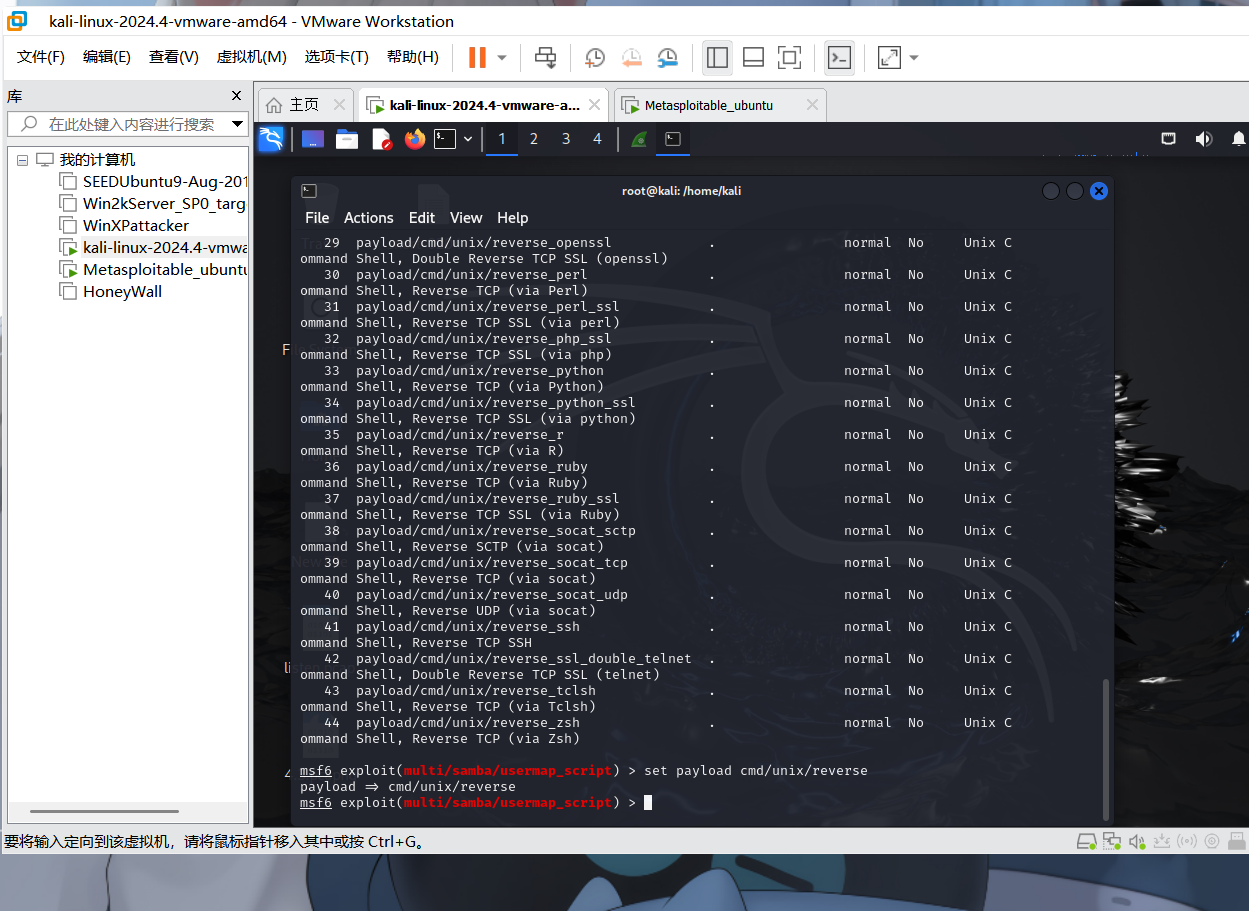The height and width of the screenshot is (911, 1249).
Task: Close the kali-linux-2024.4-vmware tab
Action: pyautogui.click(x=595, y=105)
